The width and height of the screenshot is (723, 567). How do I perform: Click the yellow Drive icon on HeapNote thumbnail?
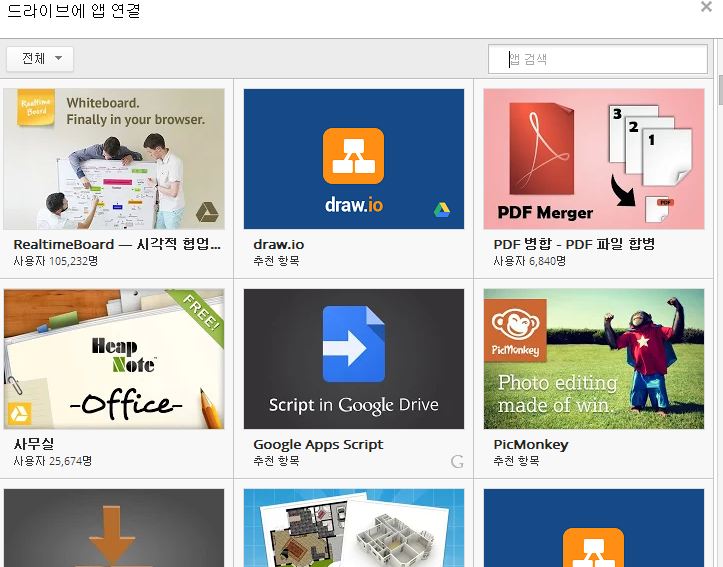coord(19,413)
